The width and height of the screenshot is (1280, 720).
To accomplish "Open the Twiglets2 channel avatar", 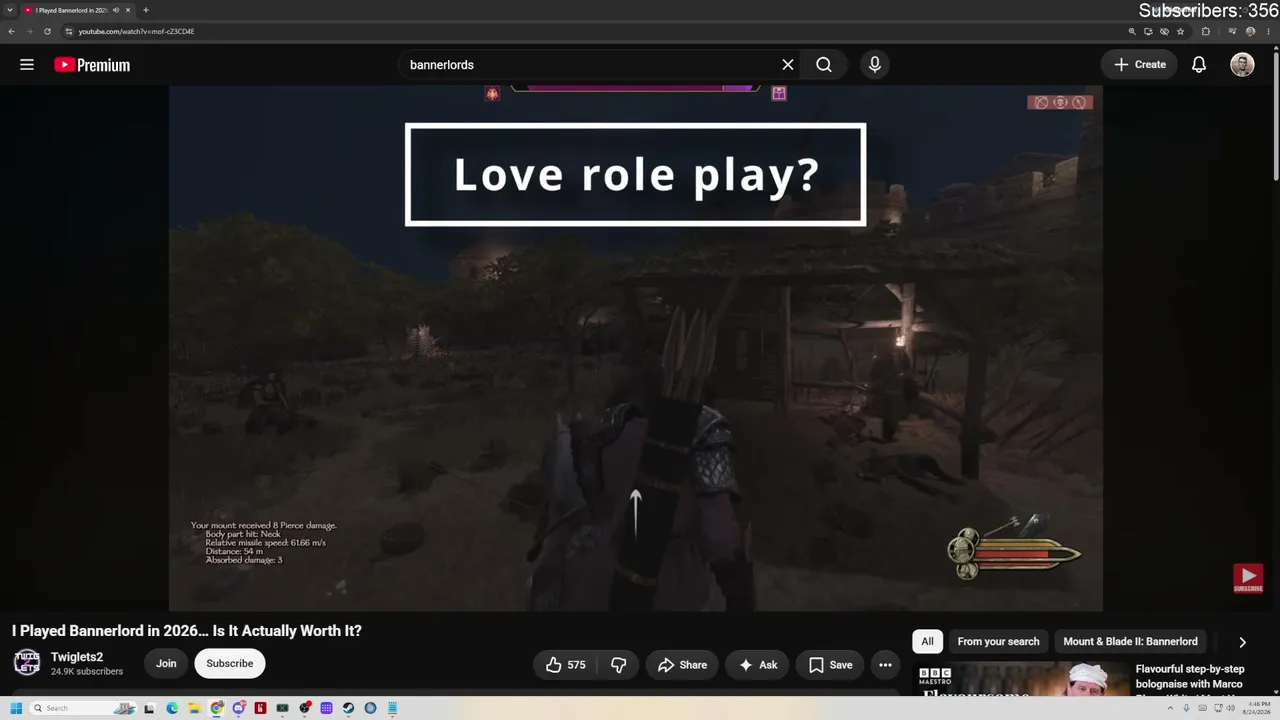I will pos(27,663).
